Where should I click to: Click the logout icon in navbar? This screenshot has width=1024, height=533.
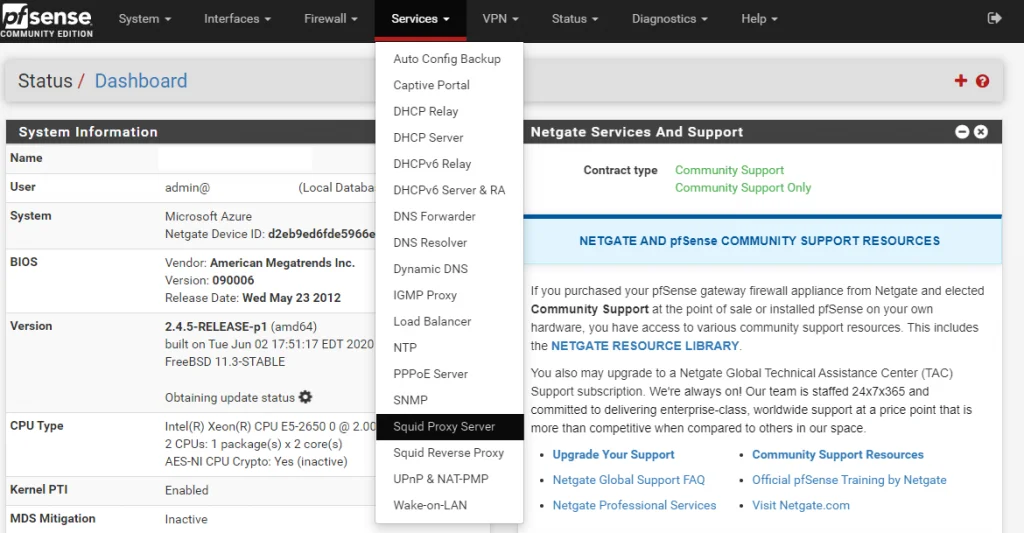click(x=994, y=18)
